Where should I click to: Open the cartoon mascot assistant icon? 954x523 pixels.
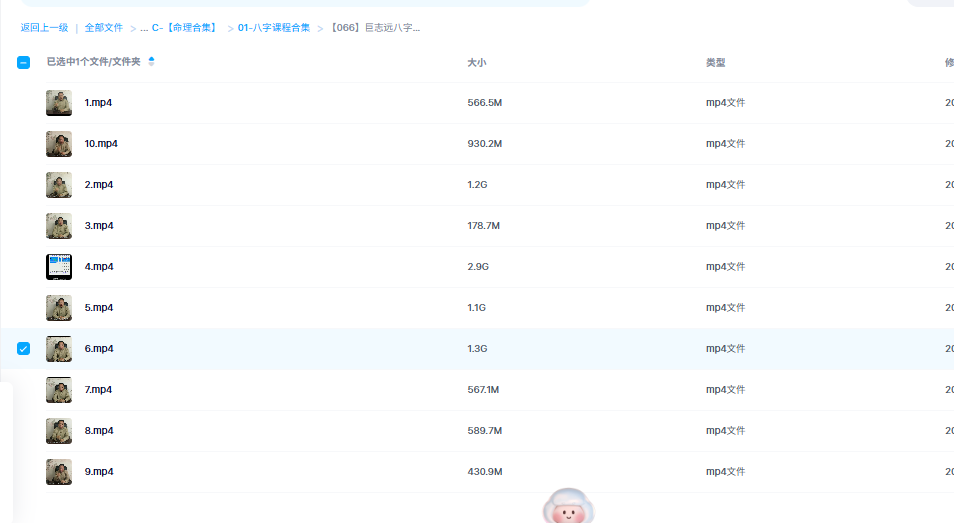click(x=568, y=508)
